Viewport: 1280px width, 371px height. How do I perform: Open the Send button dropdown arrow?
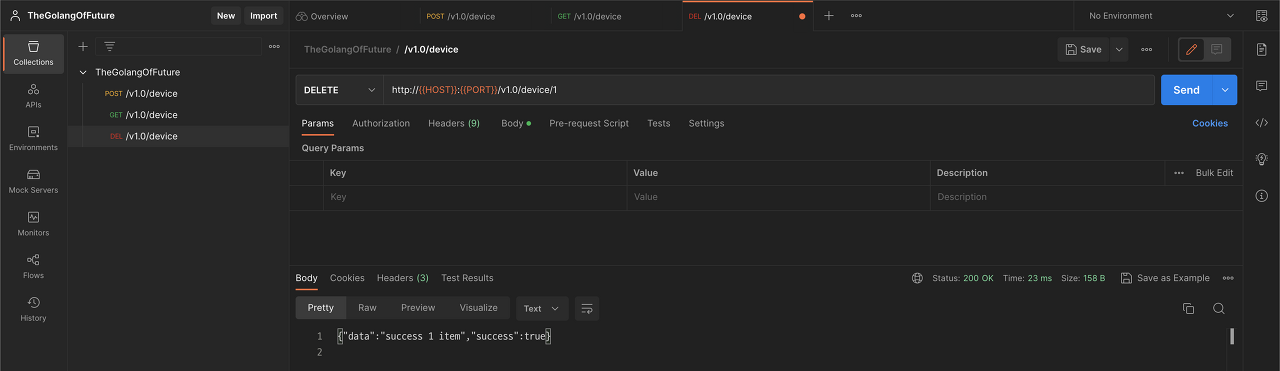1225,90
